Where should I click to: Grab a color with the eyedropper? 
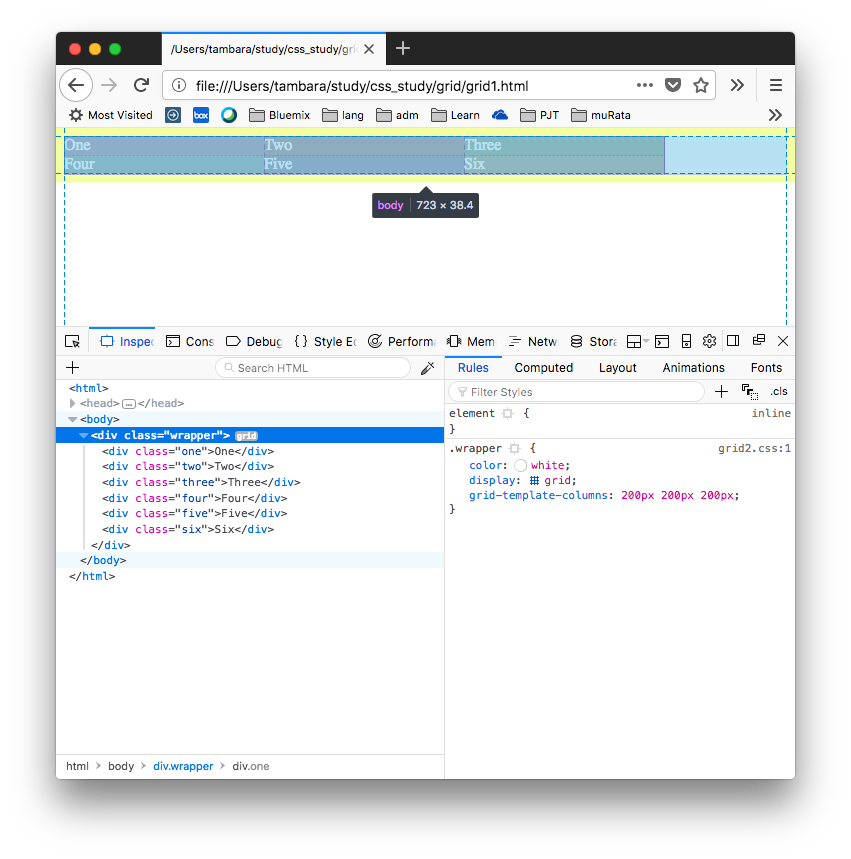(x=427, y=368)
